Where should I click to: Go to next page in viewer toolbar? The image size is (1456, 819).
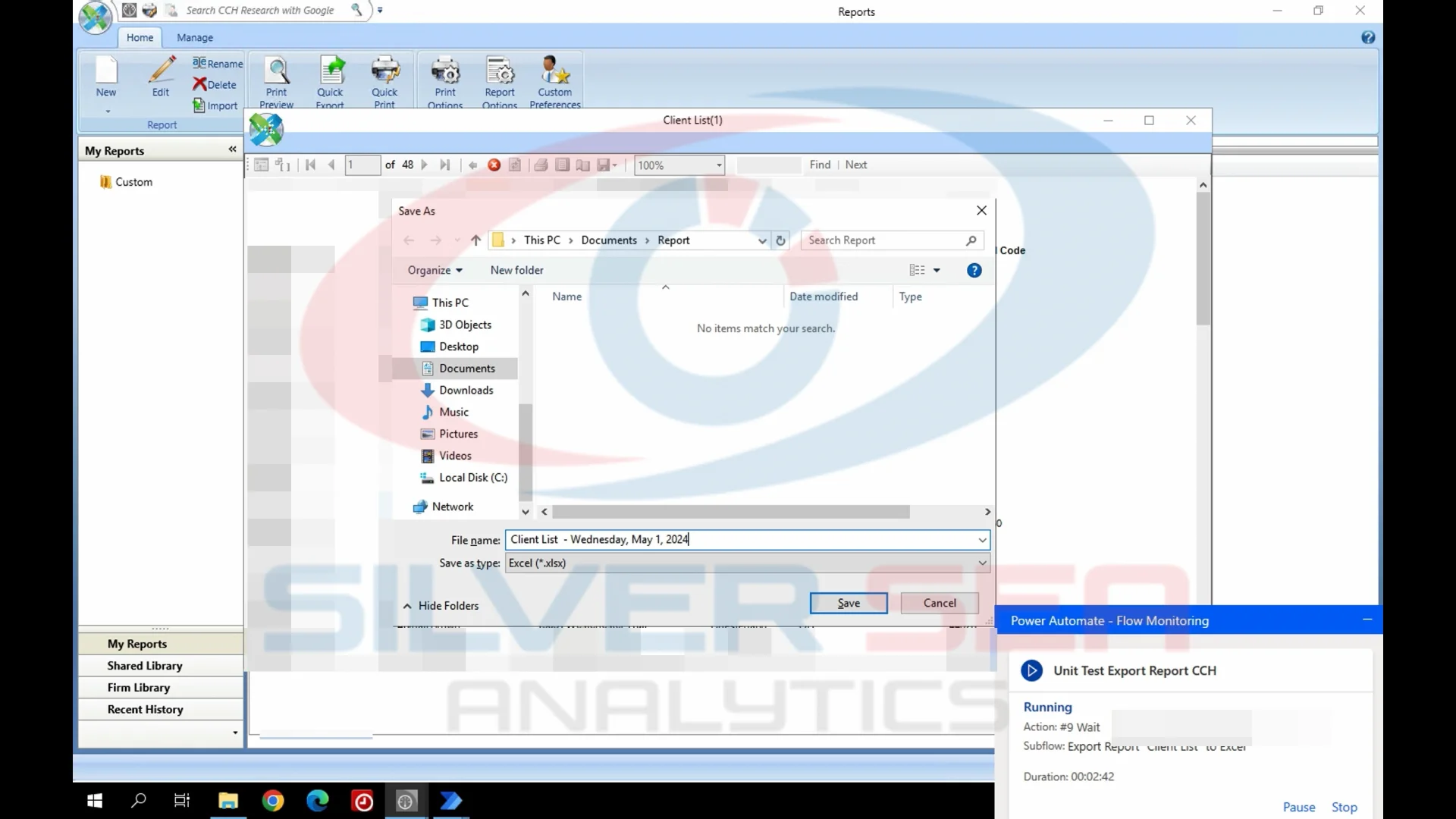[x=425, y=165]
